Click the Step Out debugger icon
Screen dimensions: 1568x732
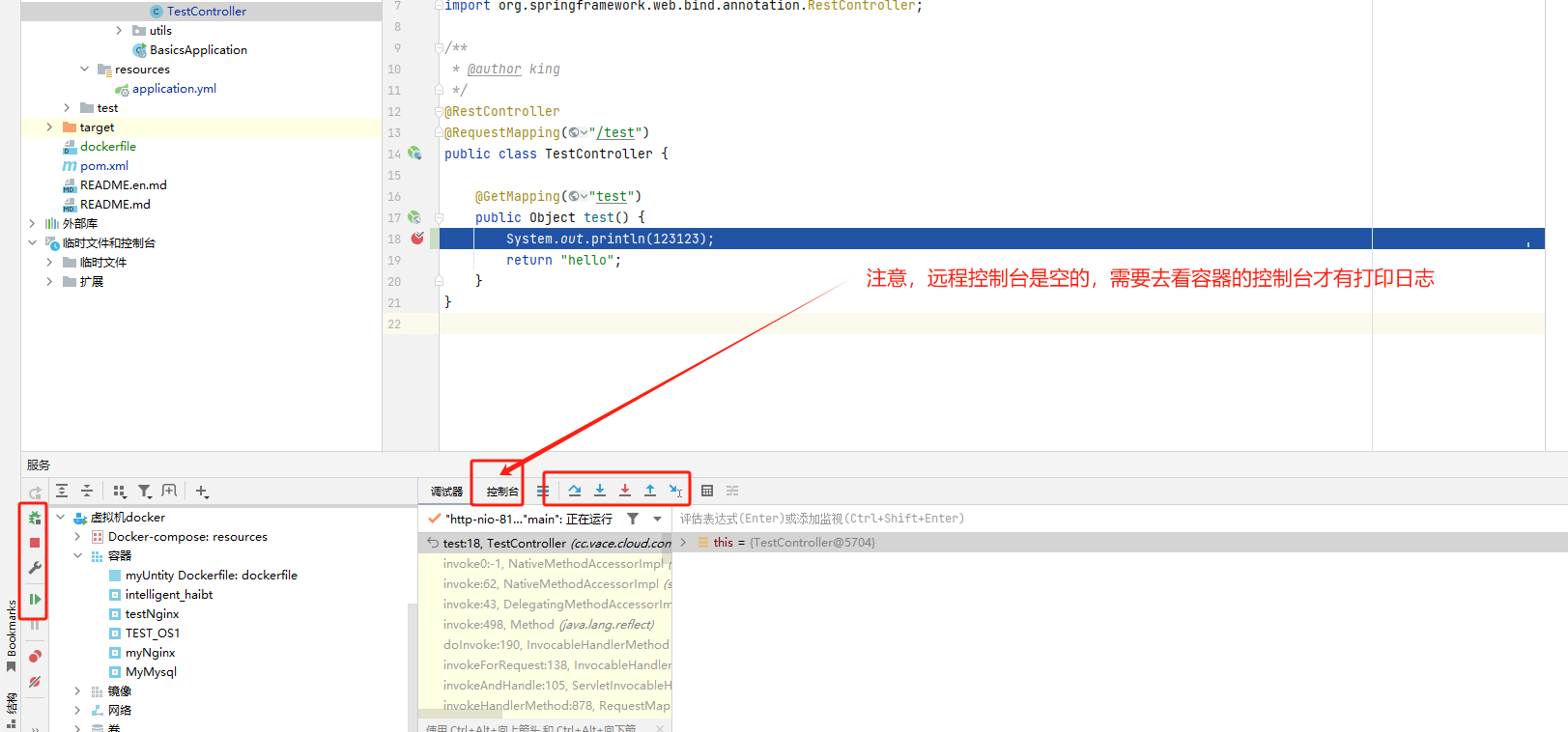[x=650, y=491]
